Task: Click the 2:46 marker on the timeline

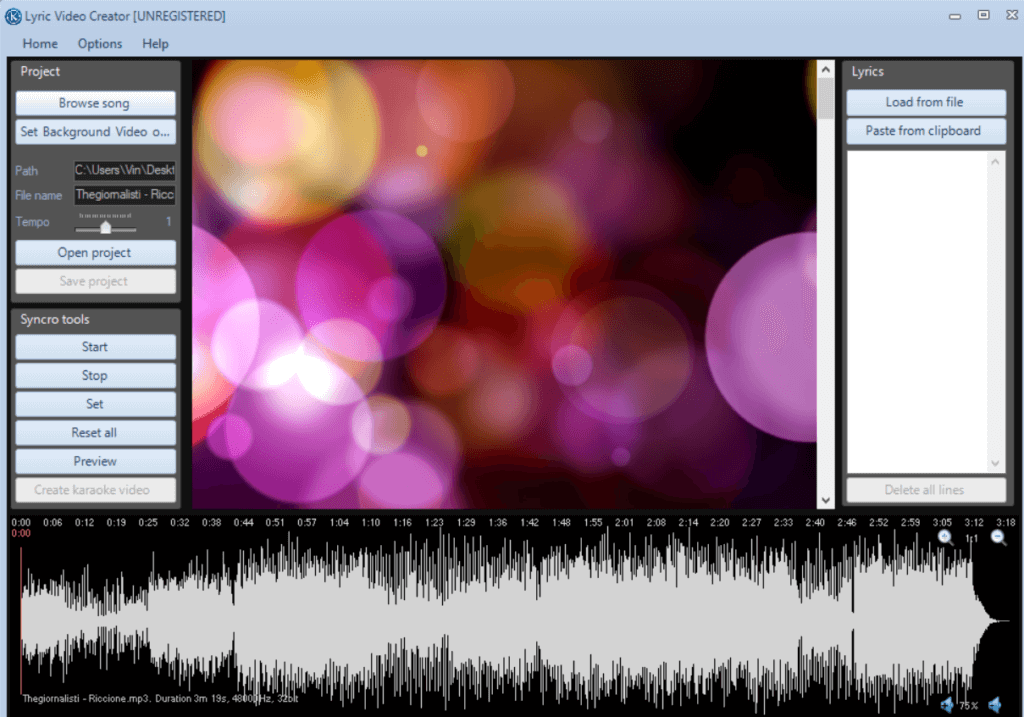Action: [x=847, y=522]
